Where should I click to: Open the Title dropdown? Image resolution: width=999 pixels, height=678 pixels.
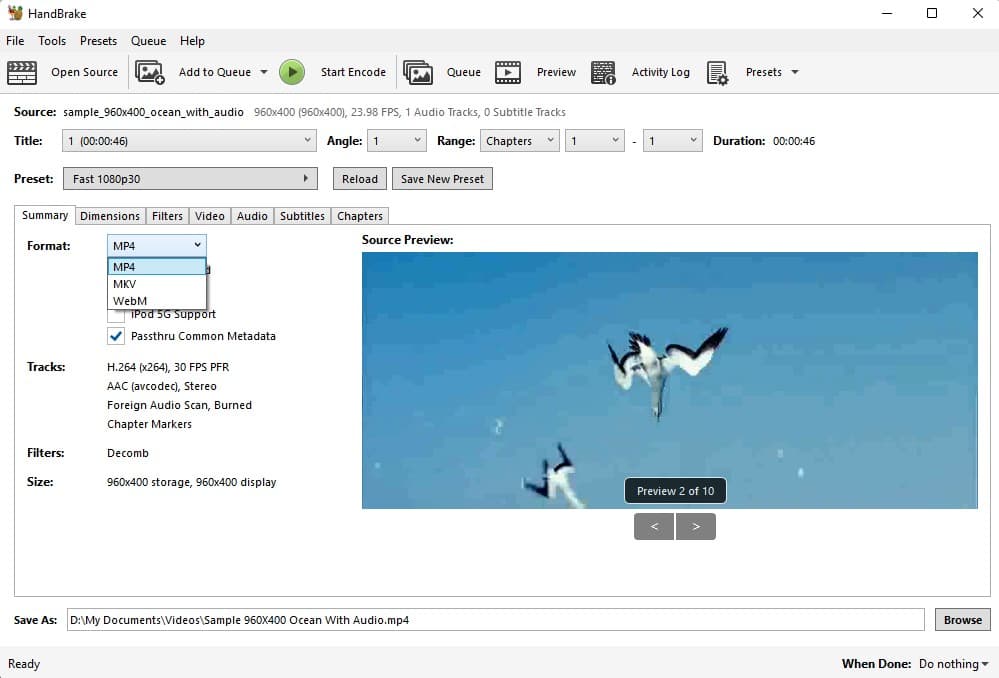pyautogui.click(x=307, y=140)
